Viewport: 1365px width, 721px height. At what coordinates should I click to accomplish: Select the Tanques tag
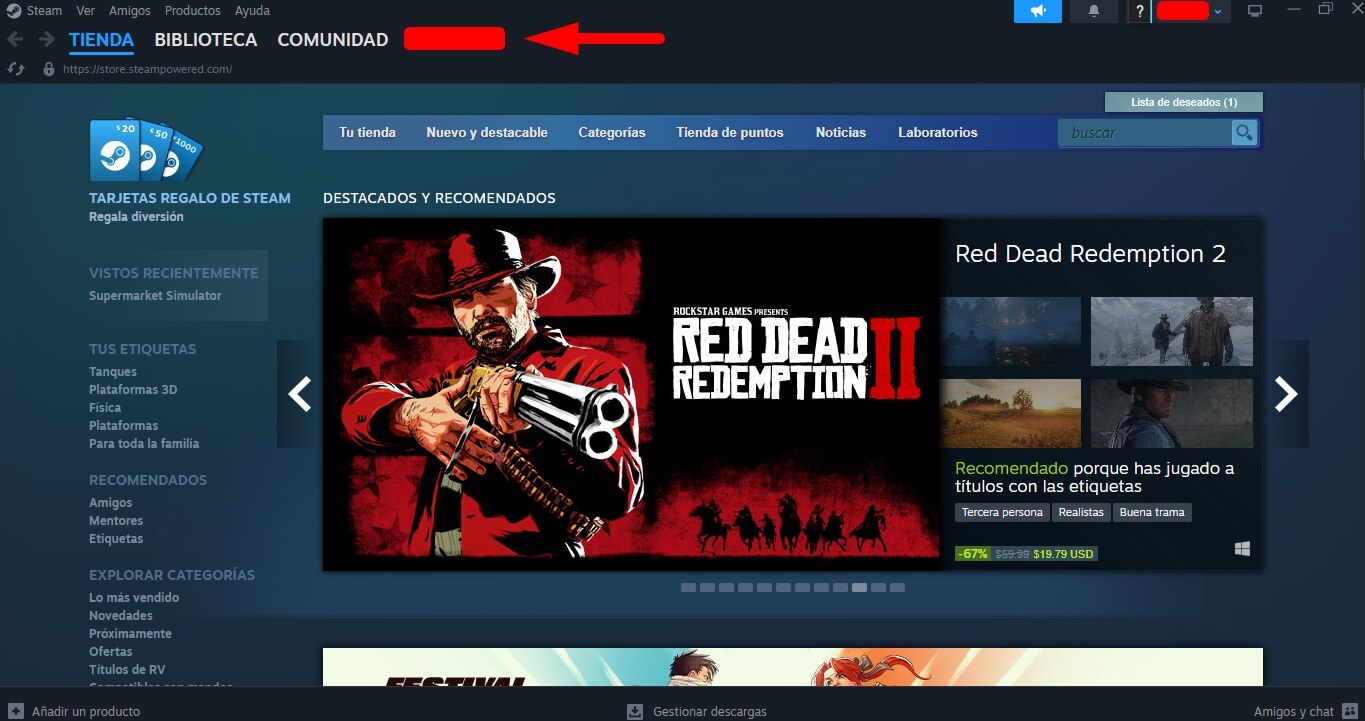(x=113, y=372)
